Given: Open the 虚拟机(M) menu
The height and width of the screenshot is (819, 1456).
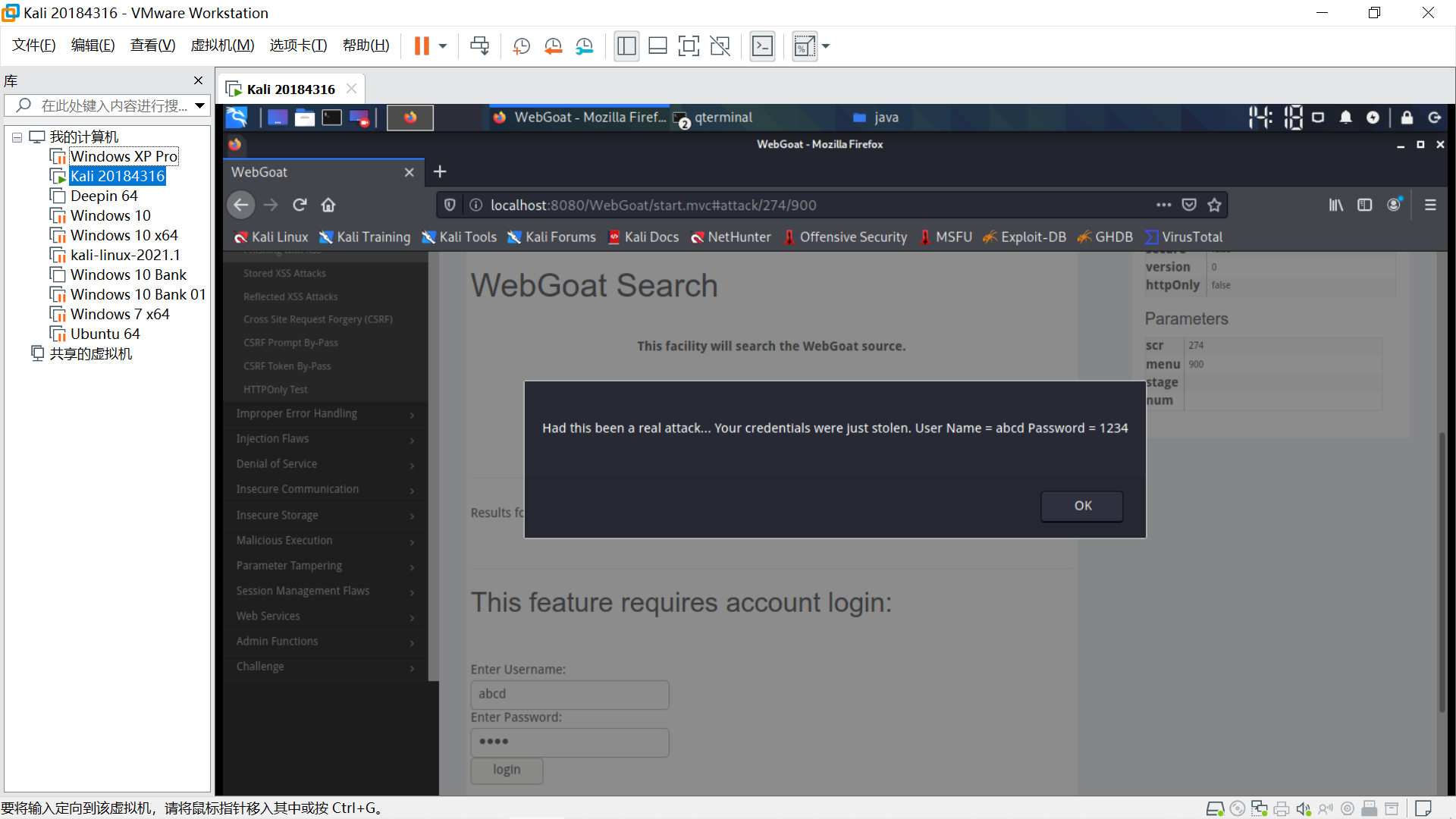Looking at the screenshot, I should [222, 45].
